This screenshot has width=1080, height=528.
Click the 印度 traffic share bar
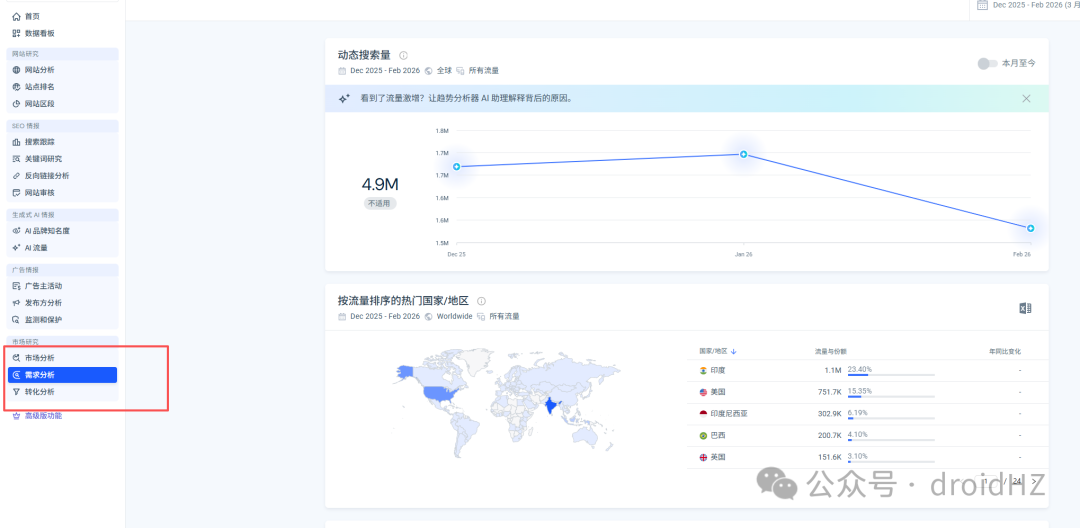pyautogui.click(x=891, y=375)
